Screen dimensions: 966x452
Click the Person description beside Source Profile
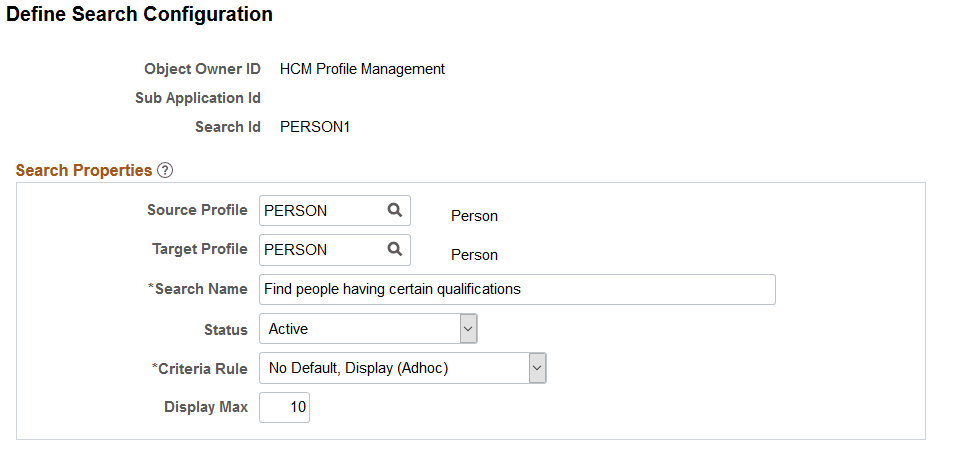pyautogui.click(x=474, y=215)
